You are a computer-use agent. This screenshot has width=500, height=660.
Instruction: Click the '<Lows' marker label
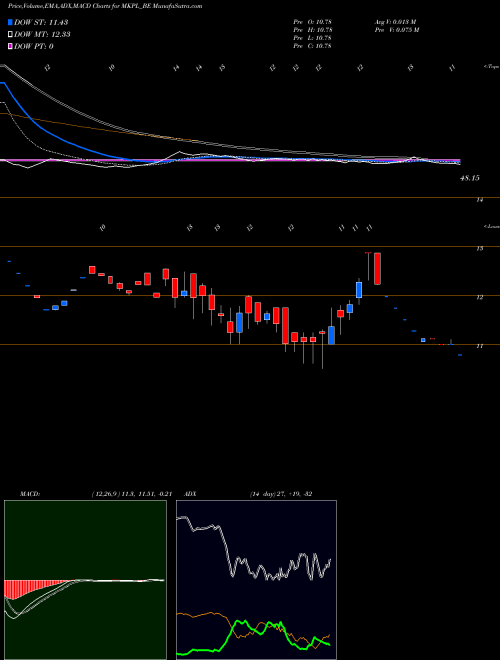(x=491, y=226)
